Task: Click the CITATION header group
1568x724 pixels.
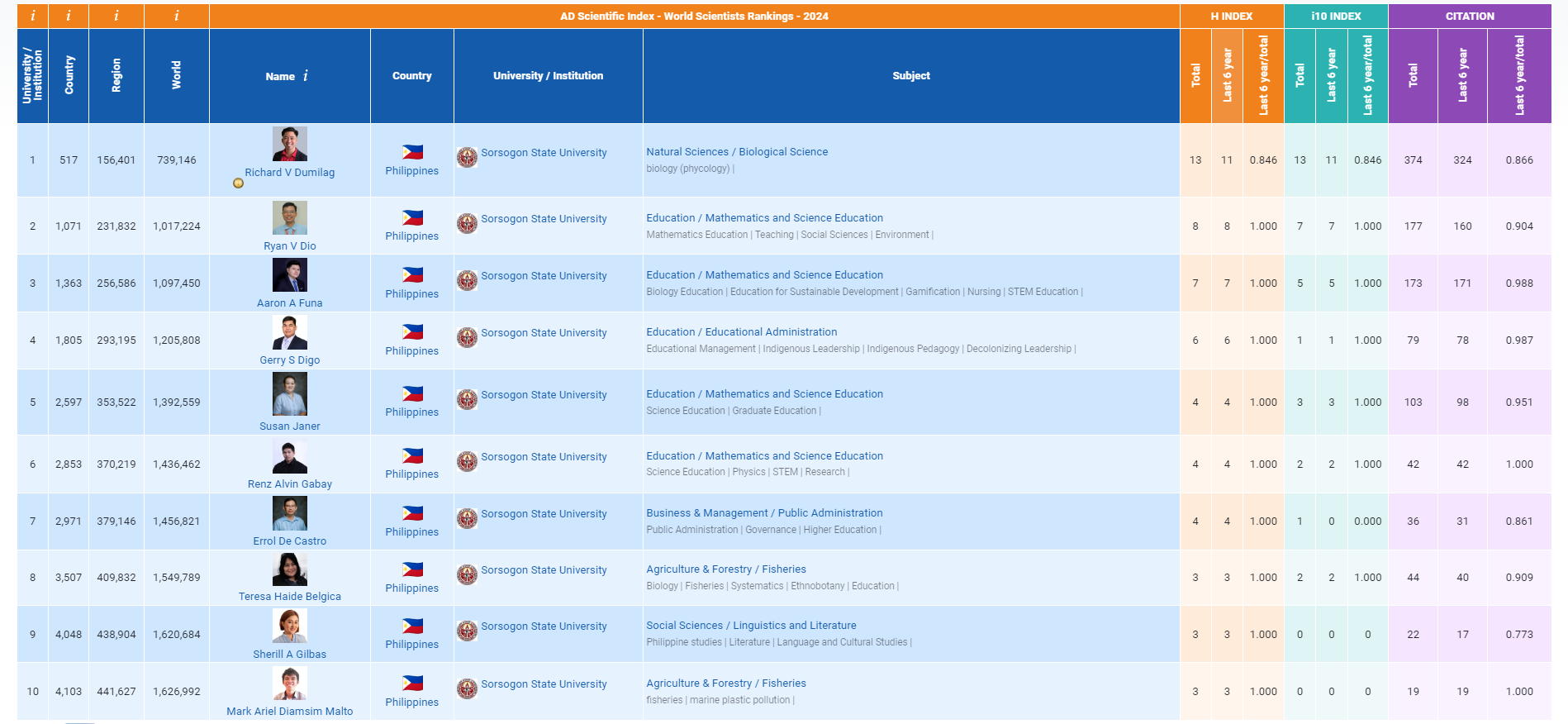Action: pos(1469,16)
